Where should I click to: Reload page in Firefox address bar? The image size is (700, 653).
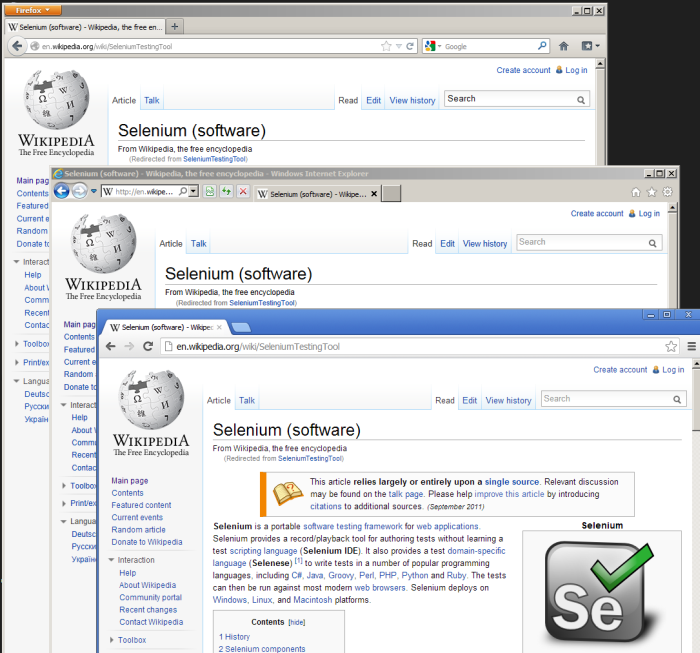click(x=410, y=46)
